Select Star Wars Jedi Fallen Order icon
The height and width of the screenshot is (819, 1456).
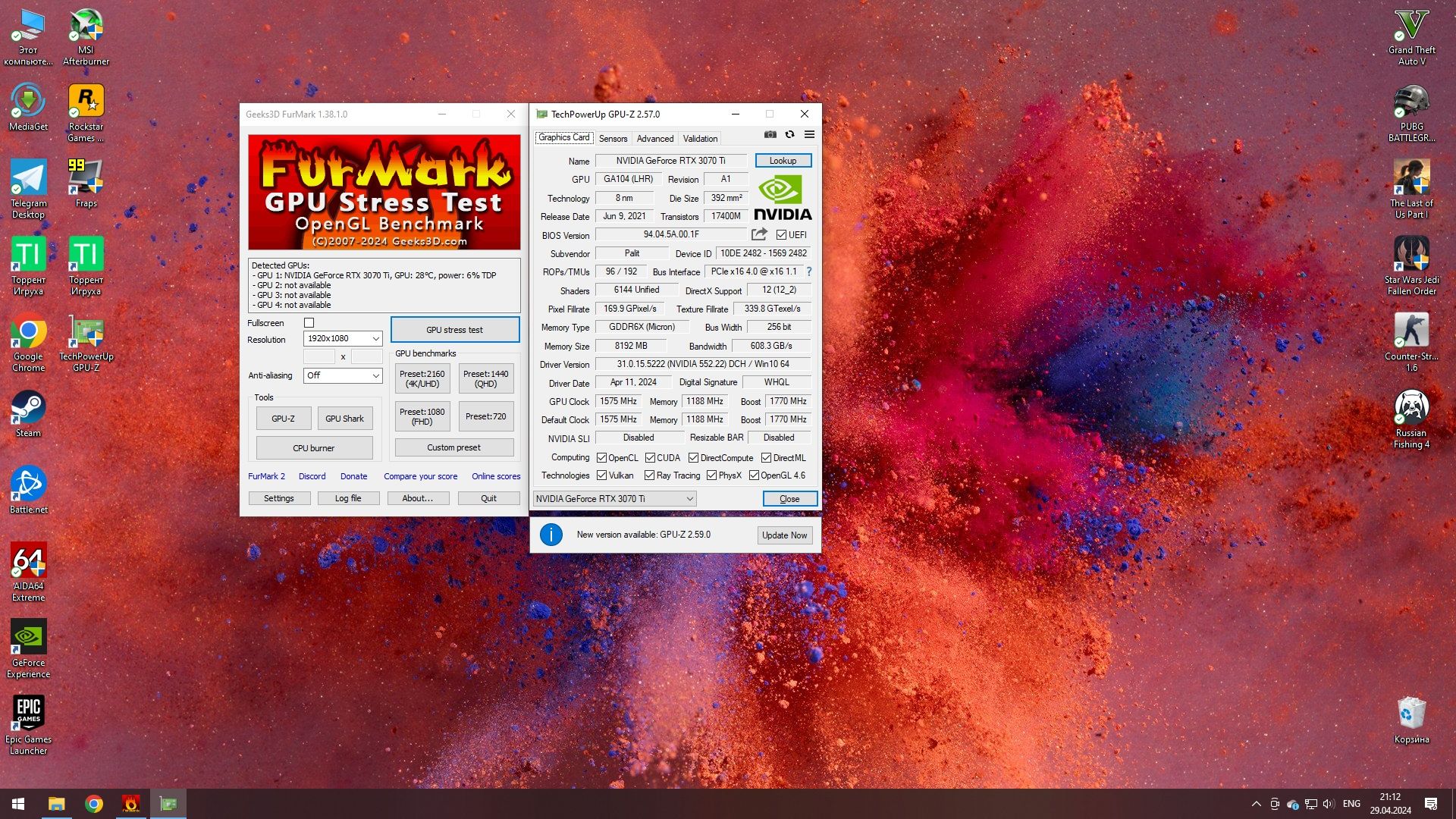pyautogui.click(x=1411, y=265)
